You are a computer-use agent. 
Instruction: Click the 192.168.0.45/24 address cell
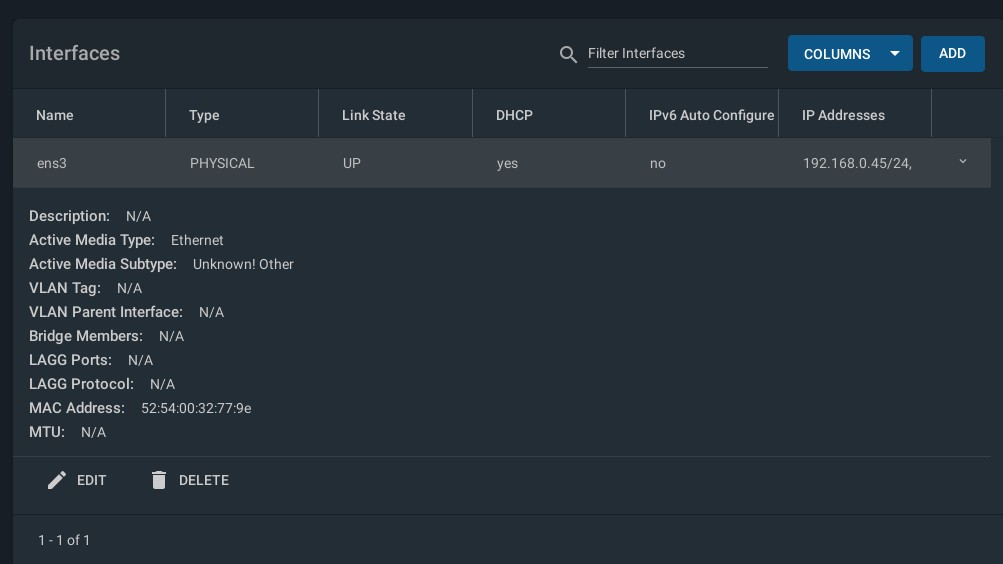coord(857,163)
